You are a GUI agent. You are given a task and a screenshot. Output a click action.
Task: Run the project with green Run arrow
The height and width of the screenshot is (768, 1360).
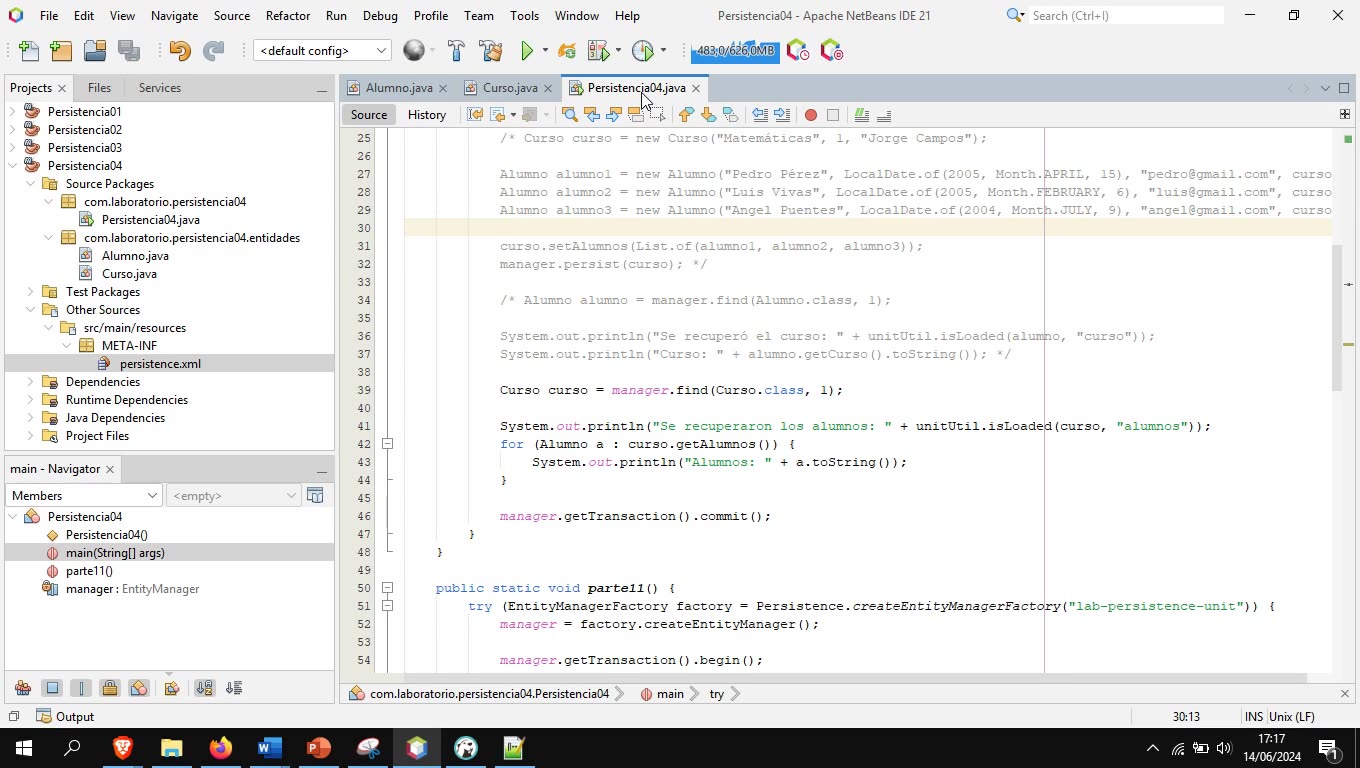(528, 50)
